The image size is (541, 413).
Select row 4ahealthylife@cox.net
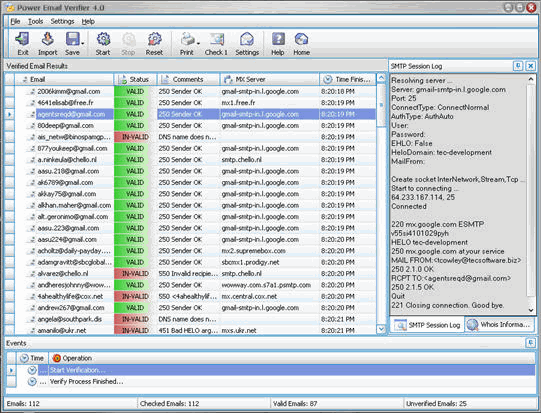(195, 296)
